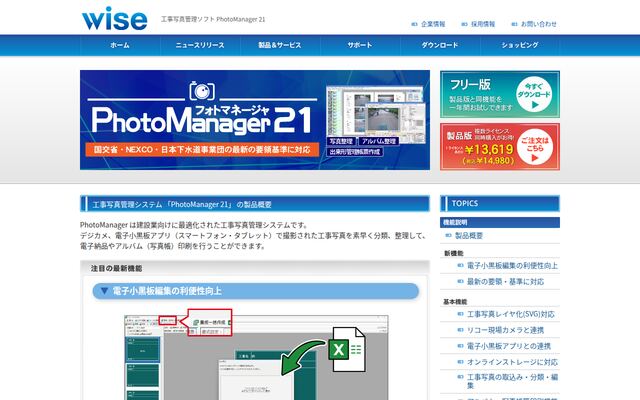This screenshot has height=400, width=640.
Task: Click the bullet icon beside オンラインストレージに対応
Action: click(460, 362)
